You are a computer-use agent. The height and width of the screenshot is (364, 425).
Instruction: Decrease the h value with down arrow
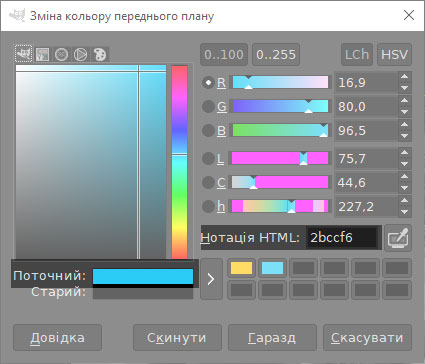405,212
